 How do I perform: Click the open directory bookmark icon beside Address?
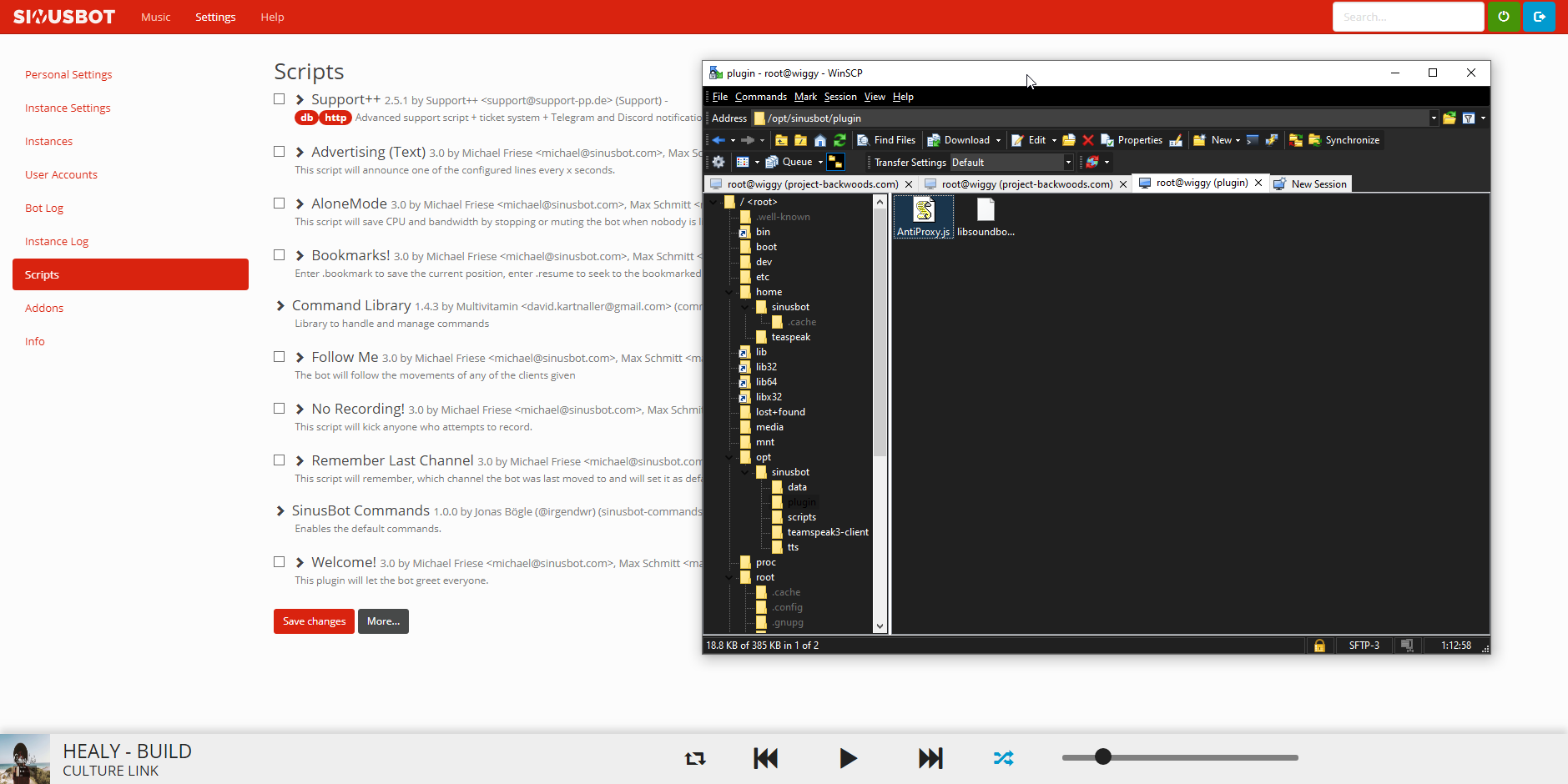tap(1450, 118)
